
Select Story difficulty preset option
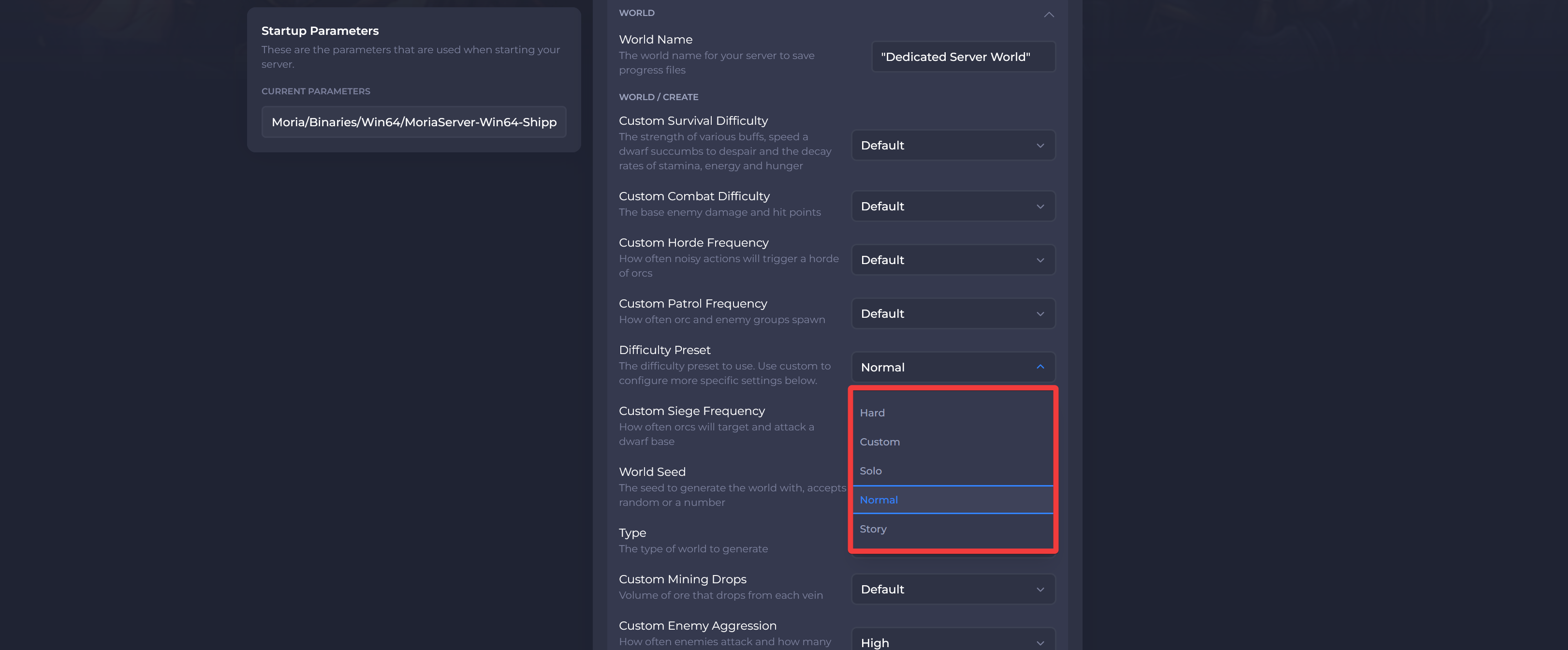click(x=953, y=529)
